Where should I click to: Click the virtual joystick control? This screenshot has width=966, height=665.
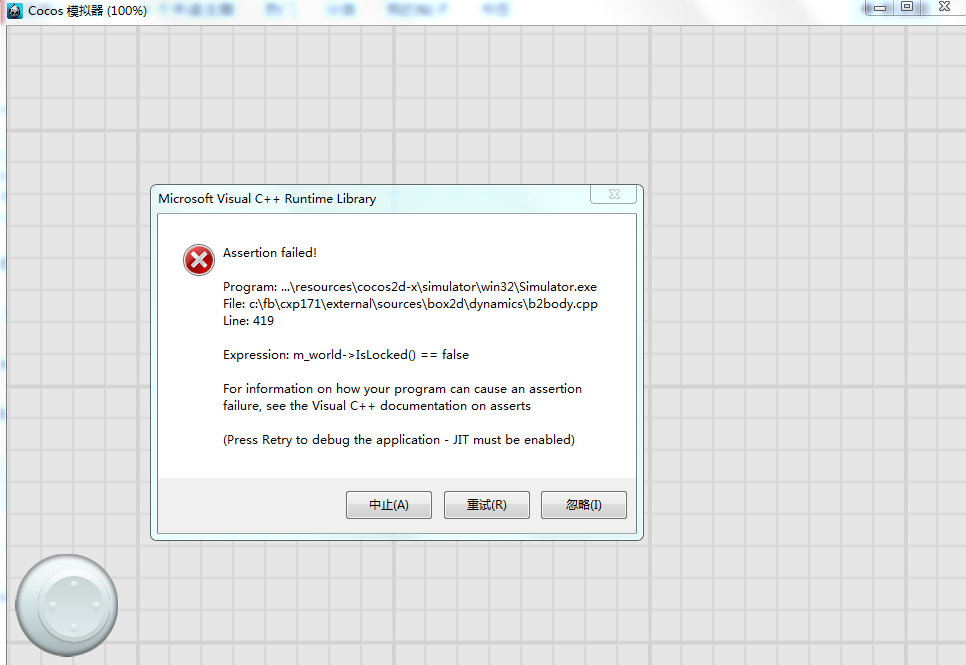click(x=67, y=605)
